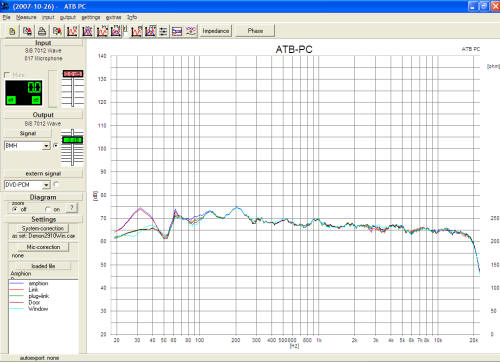Click the Signal button under Output
The image size is (500, 362).
[27, 133]
